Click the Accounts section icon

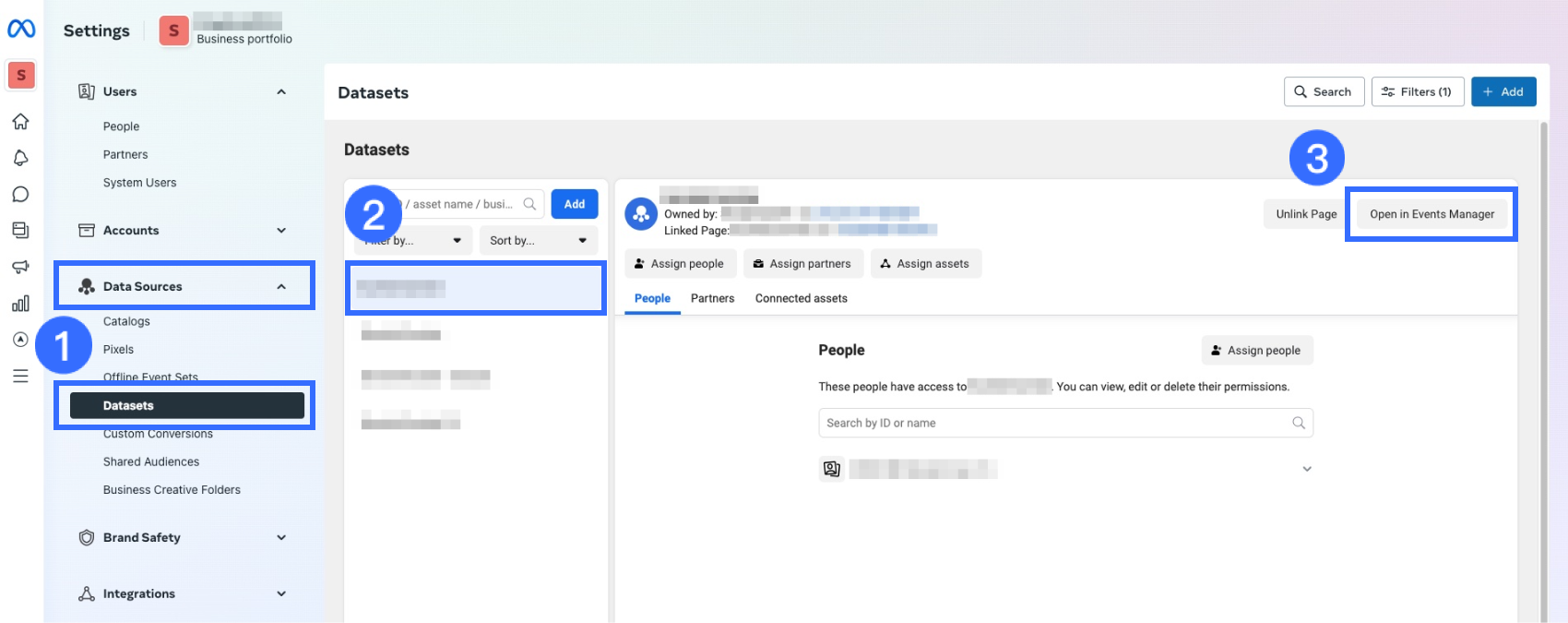87,230
